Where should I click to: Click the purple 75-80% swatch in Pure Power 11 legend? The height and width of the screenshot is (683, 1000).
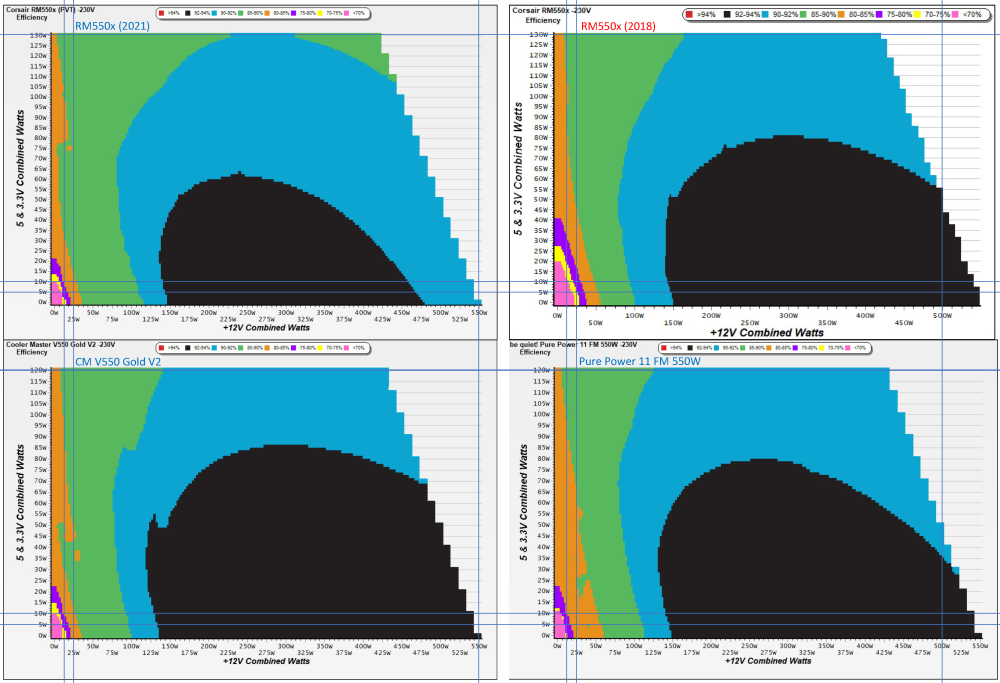795,348
